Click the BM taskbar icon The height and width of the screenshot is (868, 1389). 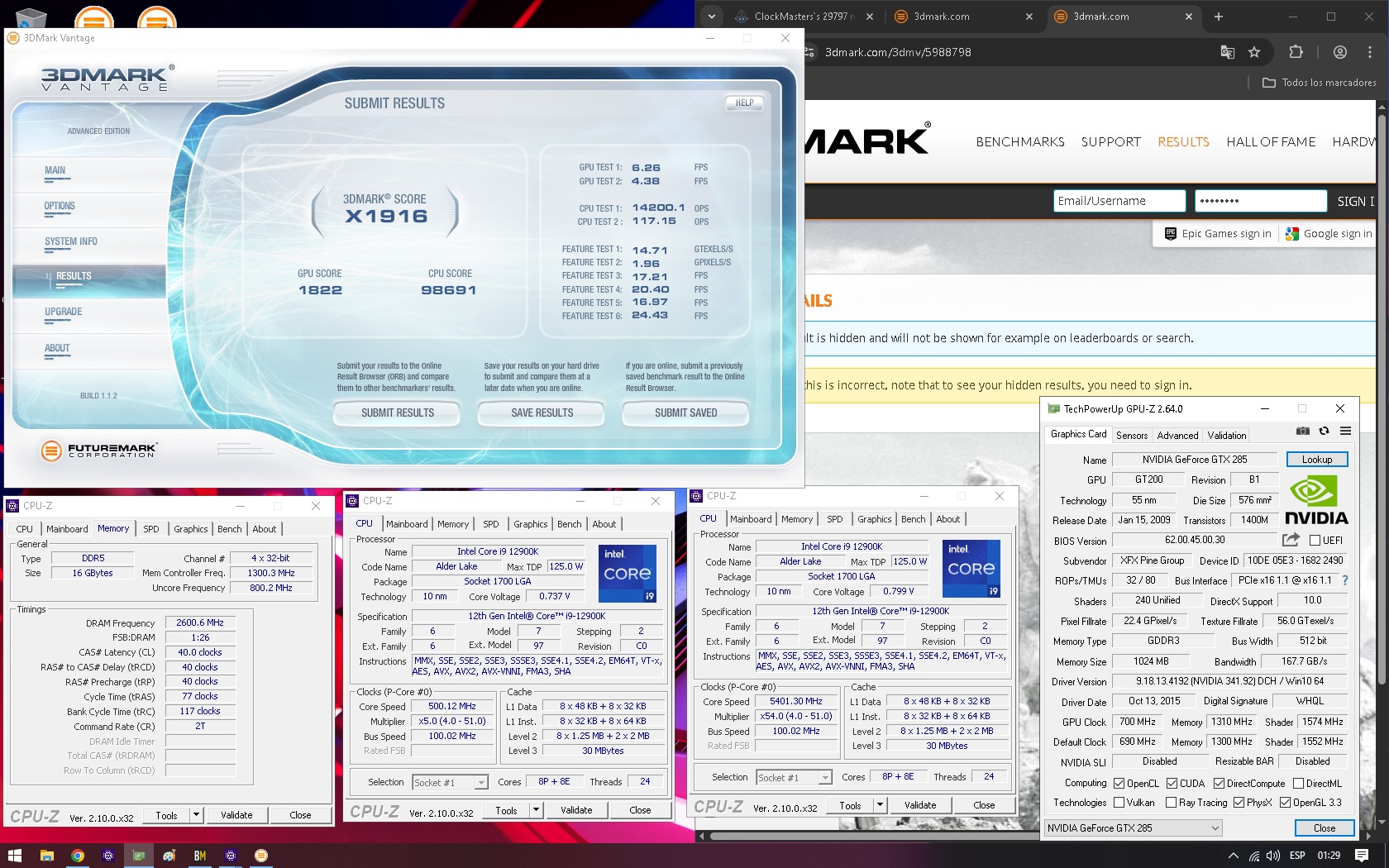[x=200, y=856]
